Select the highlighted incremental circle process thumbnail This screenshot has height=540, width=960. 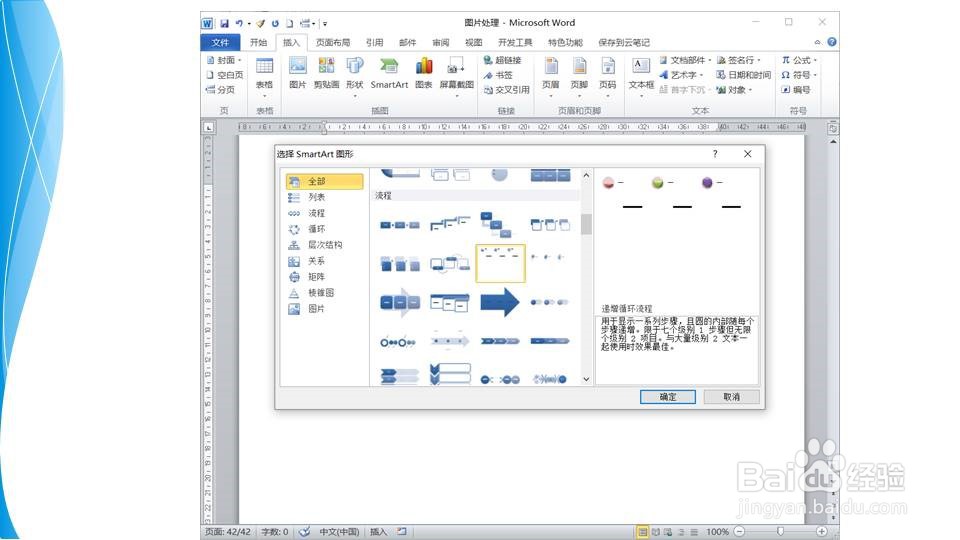pyautogui.click(x=500, y=263)
